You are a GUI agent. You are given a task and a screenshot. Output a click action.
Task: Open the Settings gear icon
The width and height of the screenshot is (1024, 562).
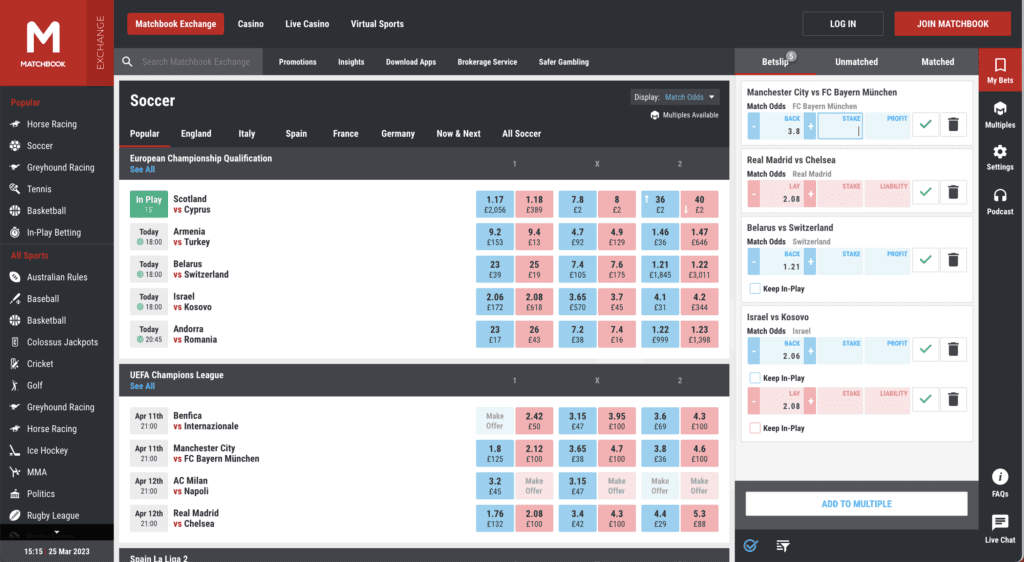(x=1000, y=152)
